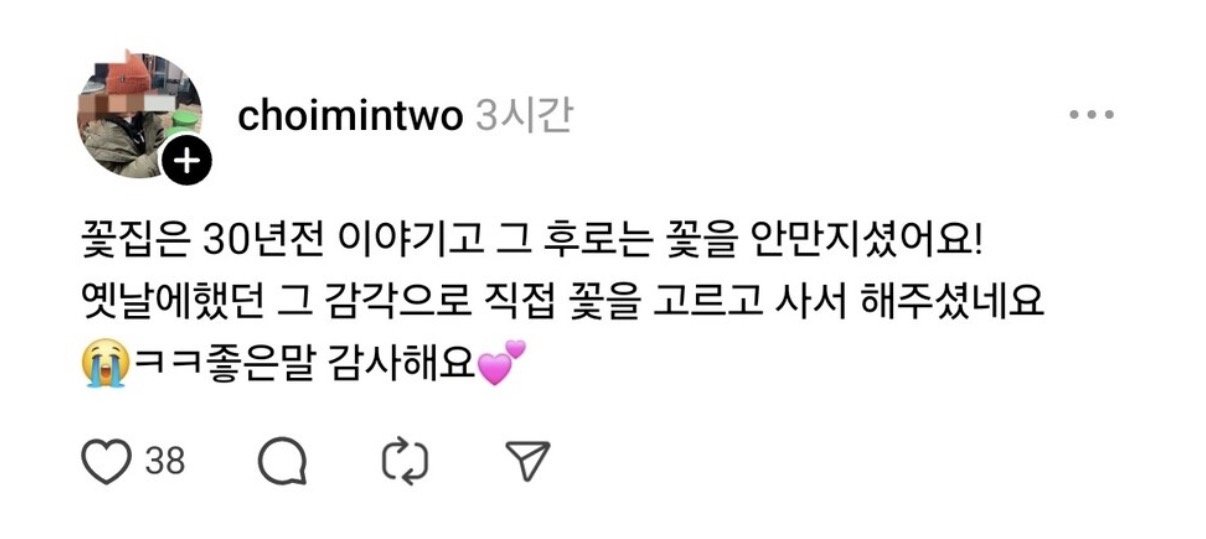Open the three-dot more options menu

(1091, 116)
